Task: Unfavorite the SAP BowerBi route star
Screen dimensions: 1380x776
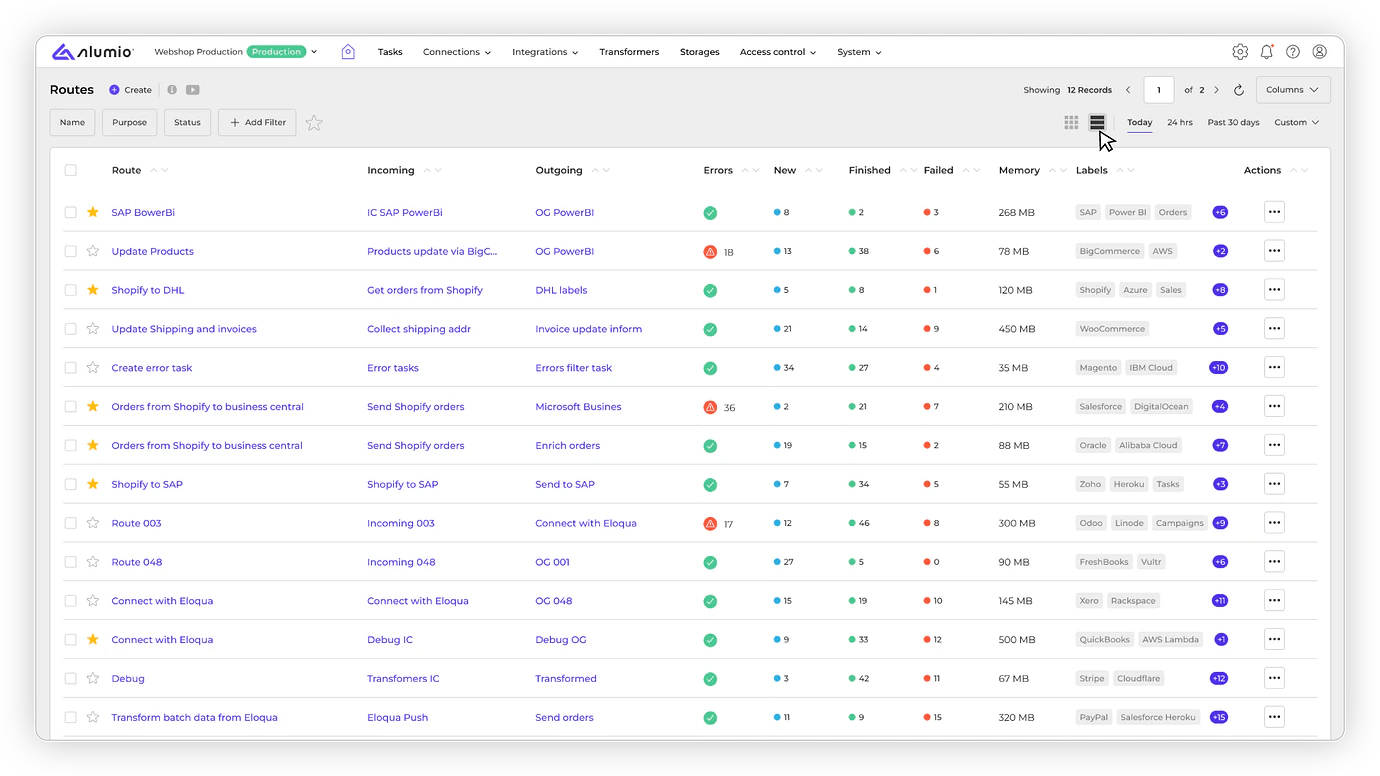Action: [93, 212]
